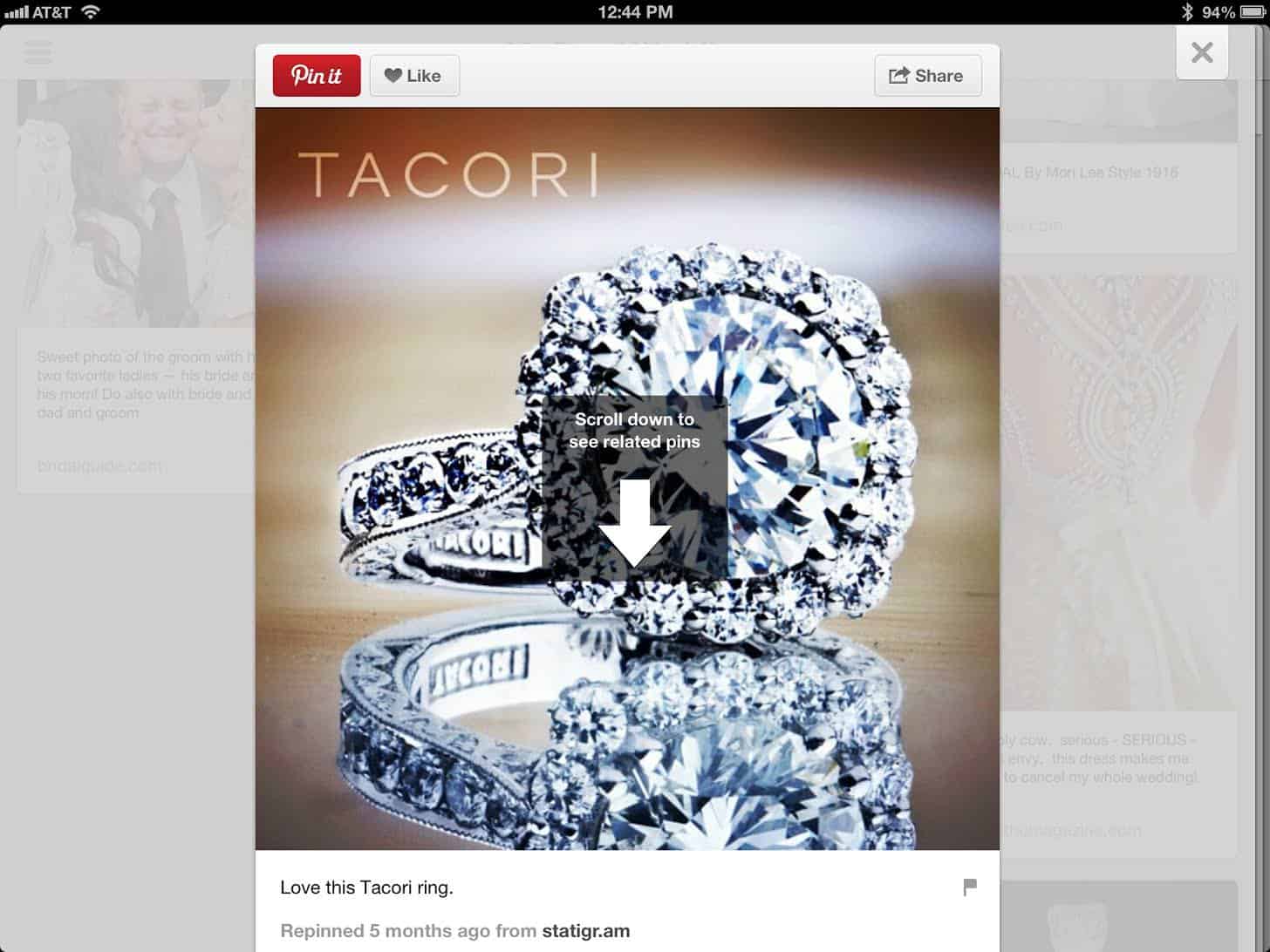
Task: Flag this pin with the report icon
Action: coord(970,887)
